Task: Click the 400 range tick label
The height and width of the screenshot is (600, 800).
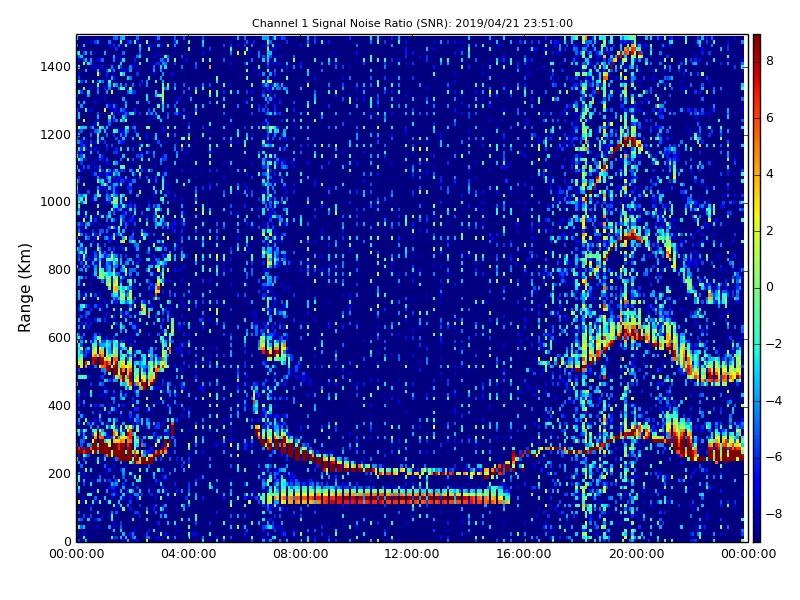Action: 59,406
